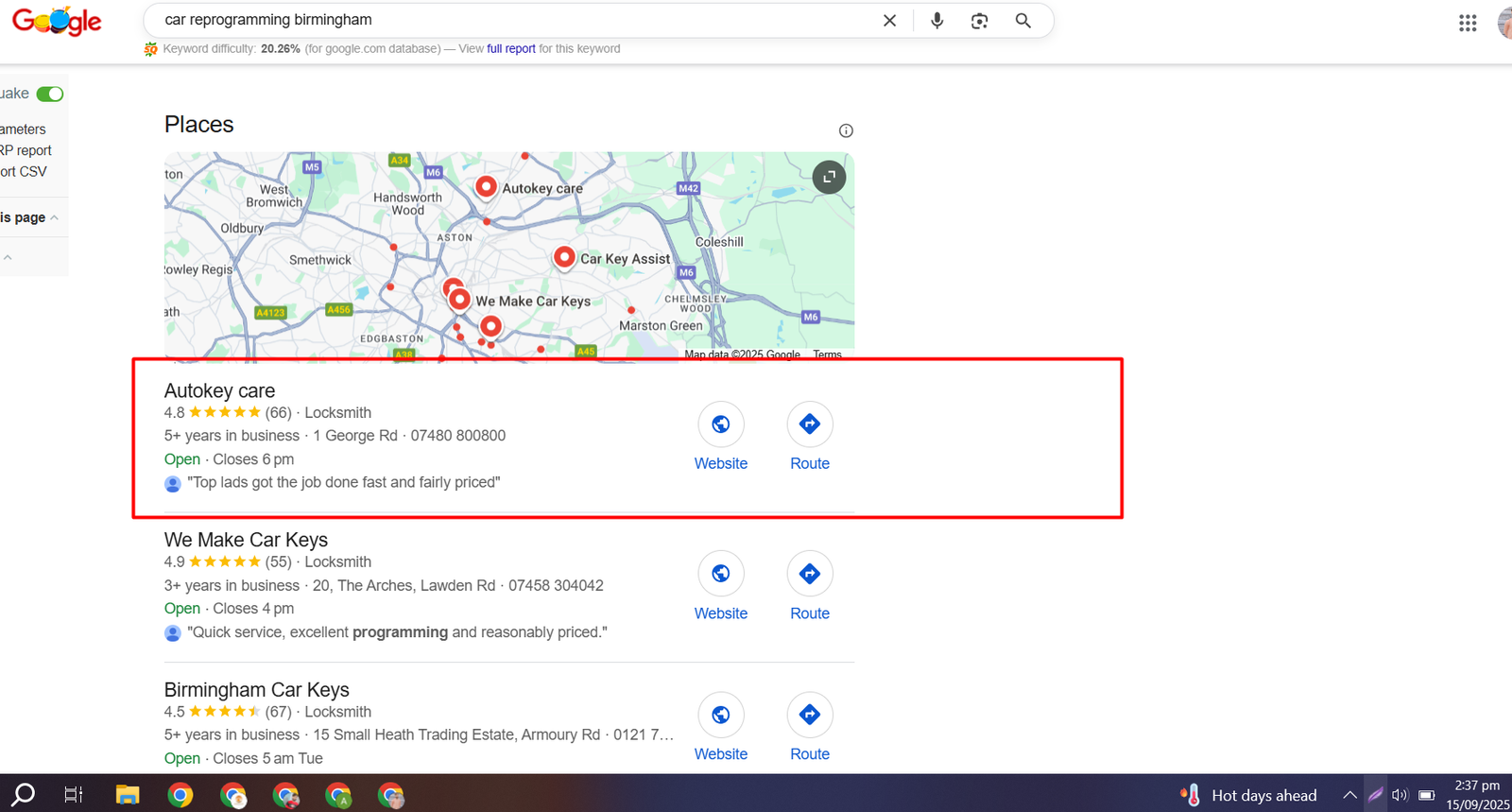
Task: Toggle the green sidebar switch off
Action: pyautogui.click(x=50, y=94)
